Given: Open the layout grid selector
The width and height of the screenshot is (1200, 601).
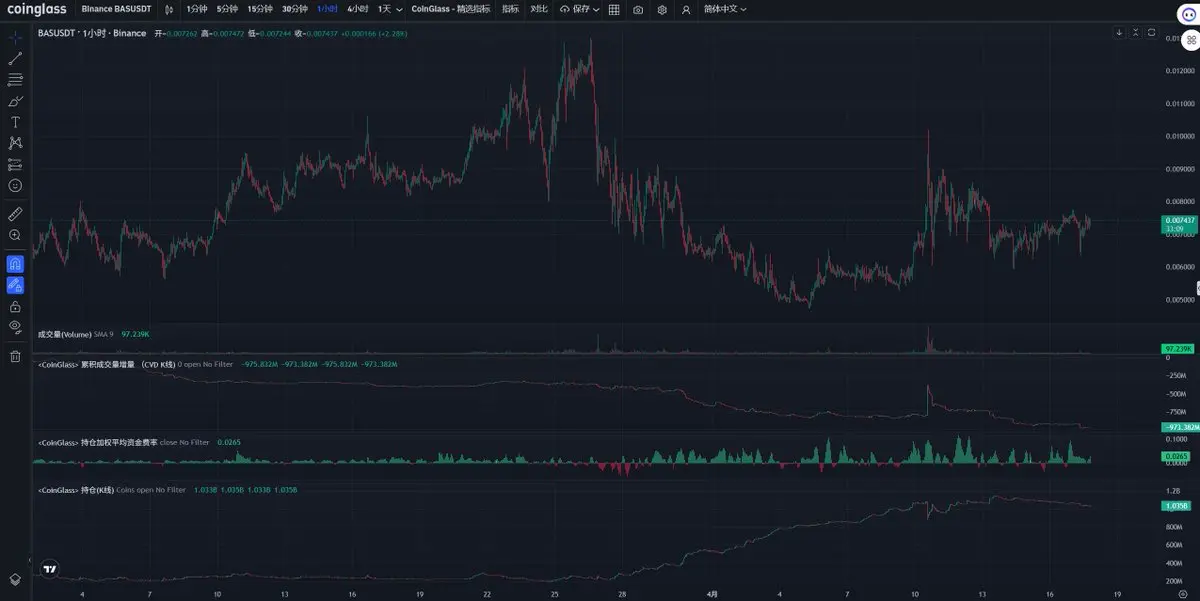Looking at the screenshot, I should [x=614, y=9].
